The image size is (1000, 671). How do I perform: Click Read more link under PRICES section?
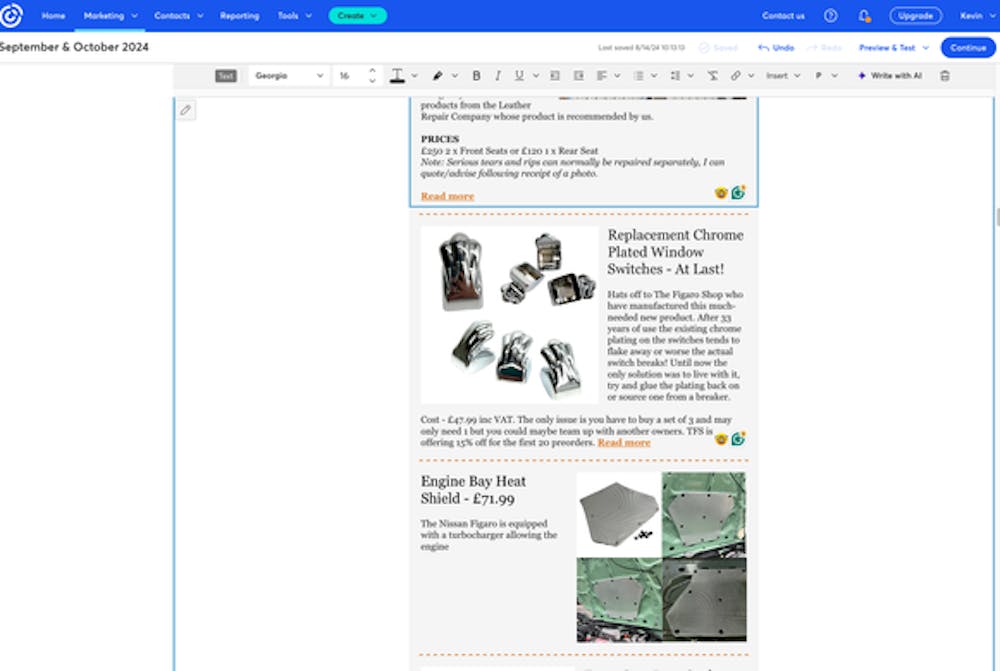[447, 196]
